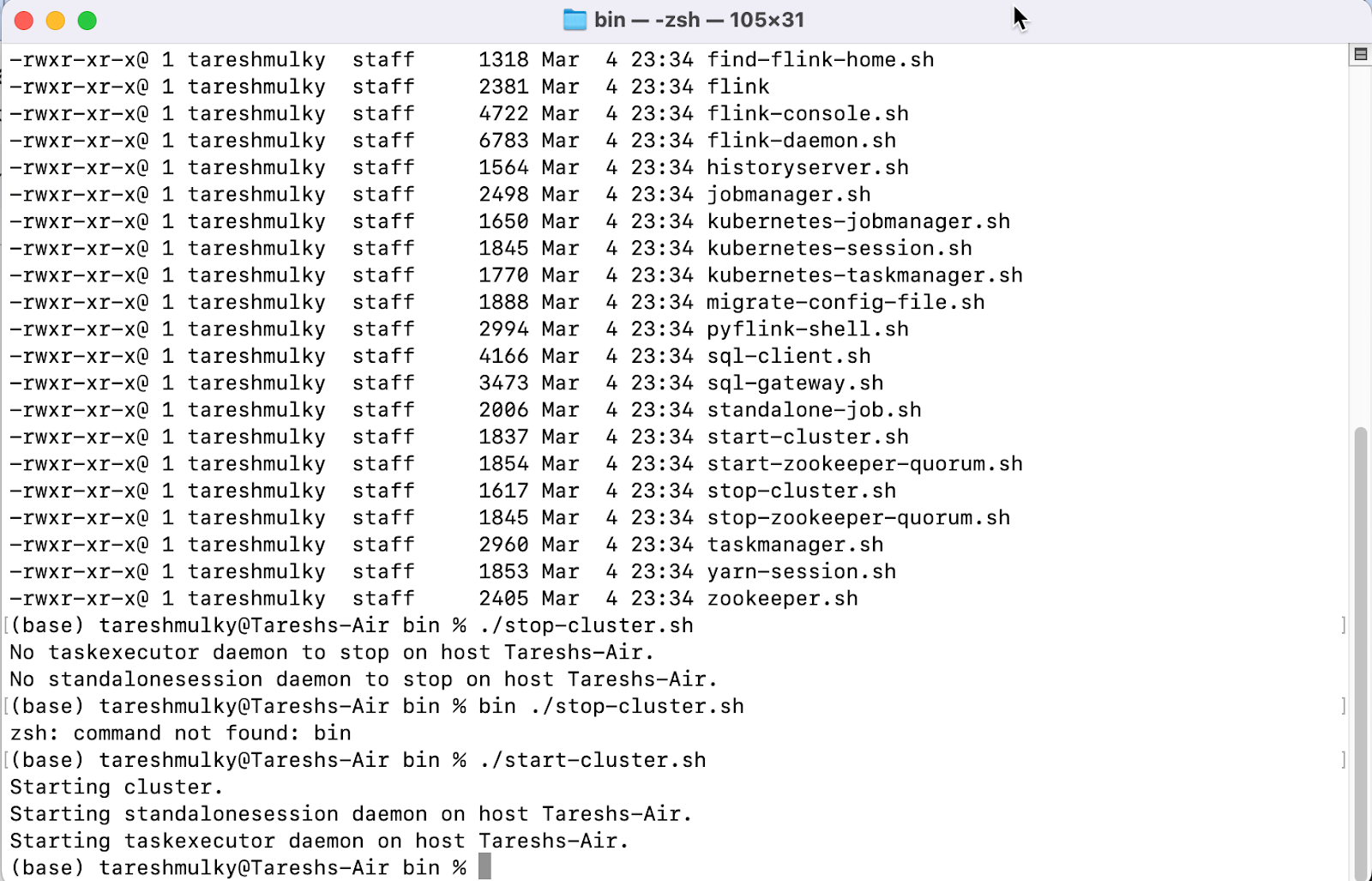Select the flink-console.sh file name
Screen dimensions: 1372x881
[x=808, y=114]
